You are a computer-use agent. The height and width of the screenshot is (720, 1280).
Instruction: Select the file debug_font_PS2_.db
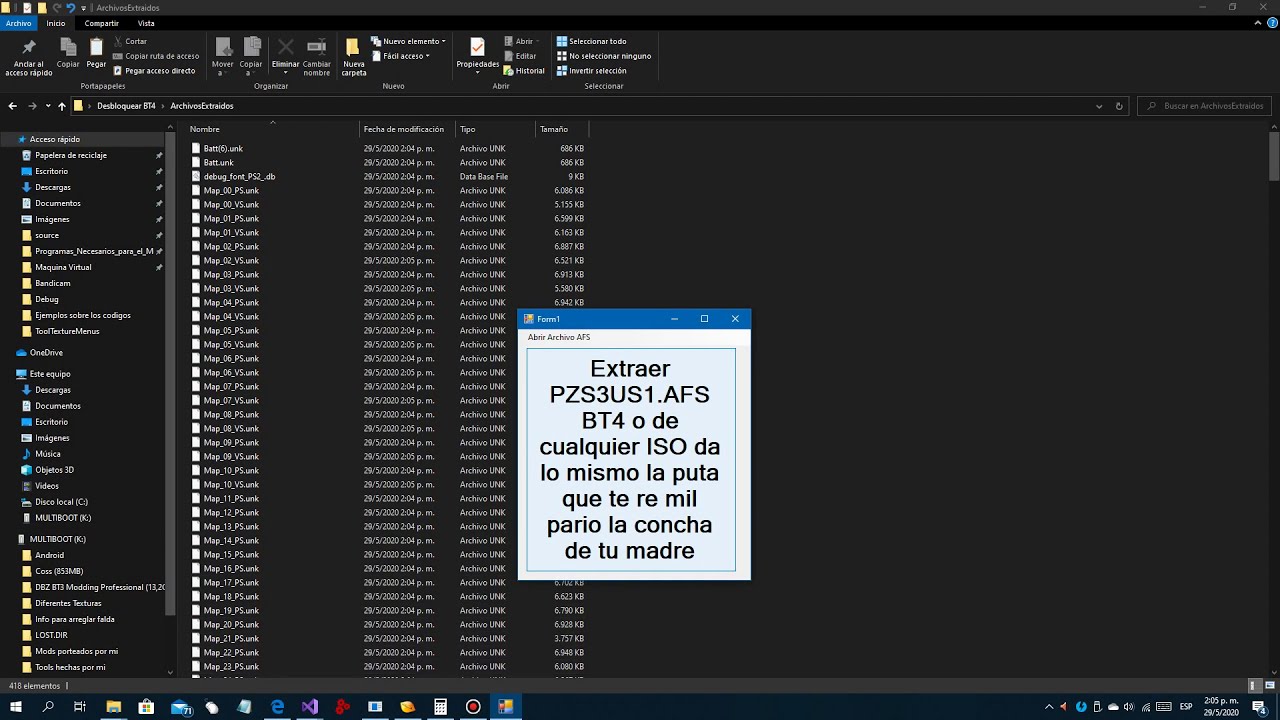pos(239,176)
